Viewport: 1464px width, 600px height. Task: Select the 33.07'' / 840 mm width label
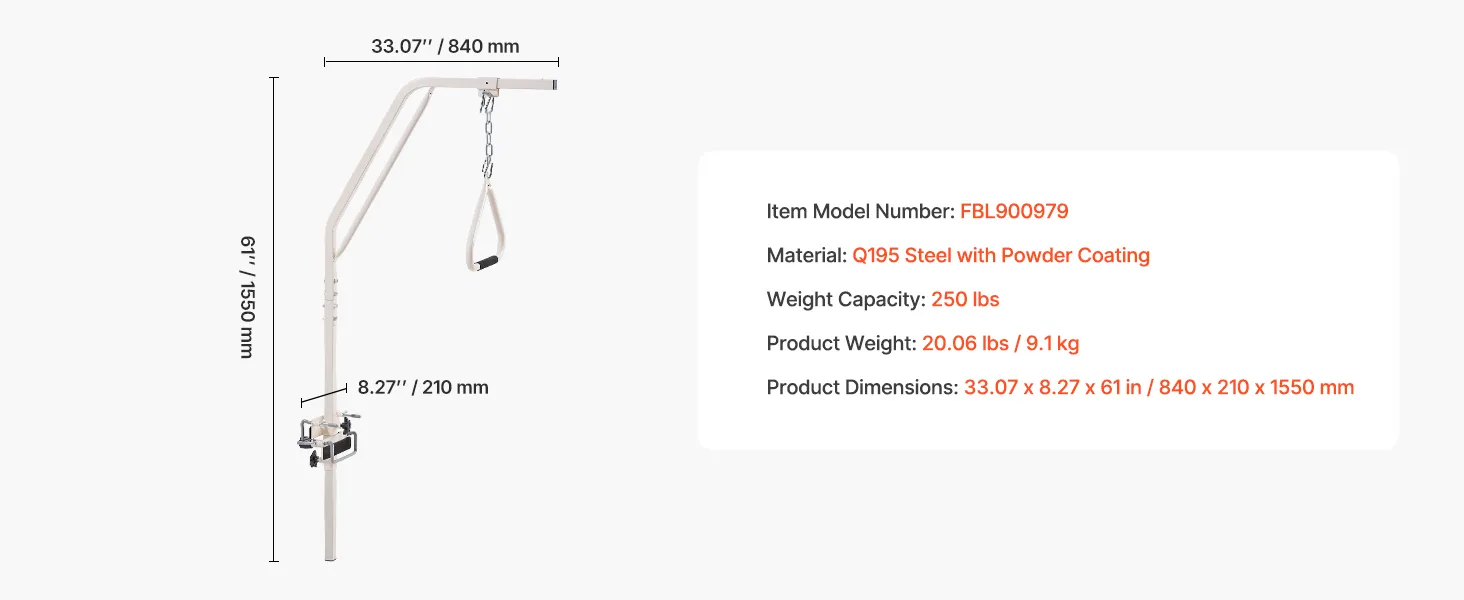(x=445, y=46)
